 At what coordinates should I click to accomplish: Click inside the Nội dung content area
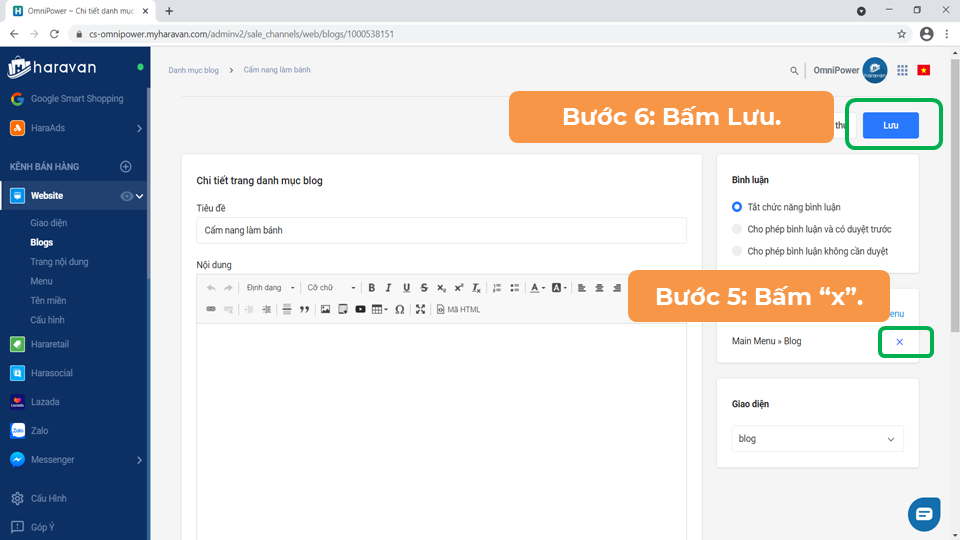tap(441, 432)
